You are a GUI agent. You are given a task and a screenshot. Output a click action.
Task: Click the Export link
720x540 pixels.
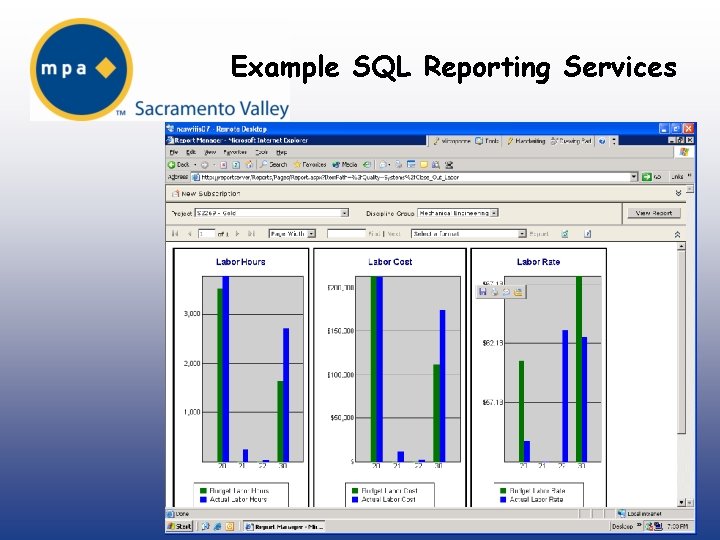click(539, 234)
